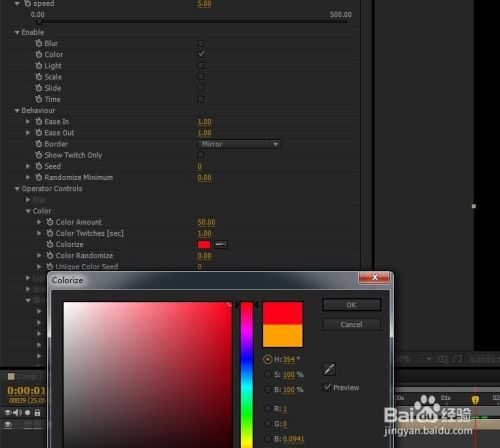Viewport: 500px width, 448px height.
Task: Select the G green radio button
Action: [267, 423]
